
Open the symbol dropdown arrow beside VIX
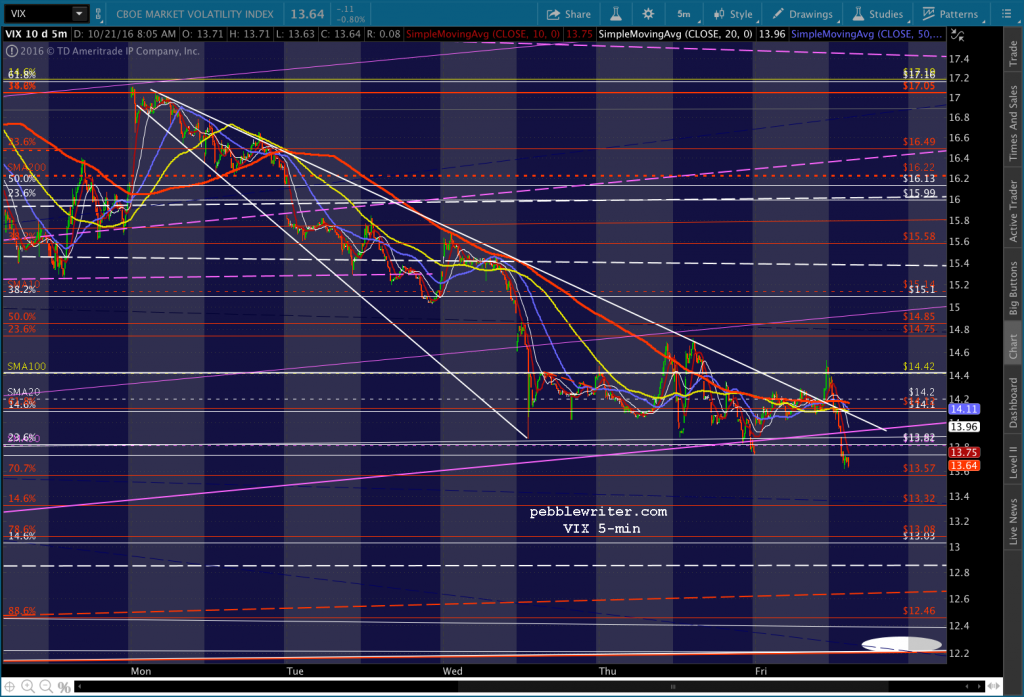coord(79,14)
